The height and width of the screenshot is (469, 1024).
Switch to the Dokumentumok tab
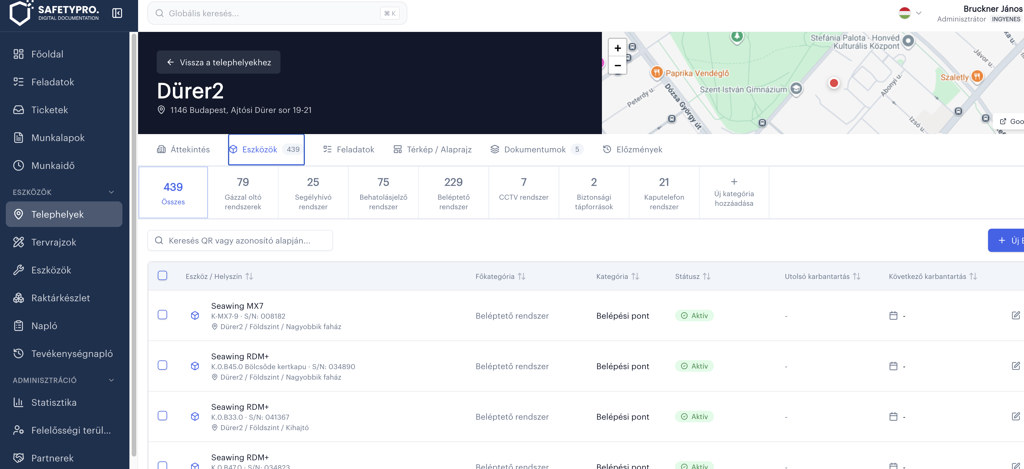click(x=536, y=150)
